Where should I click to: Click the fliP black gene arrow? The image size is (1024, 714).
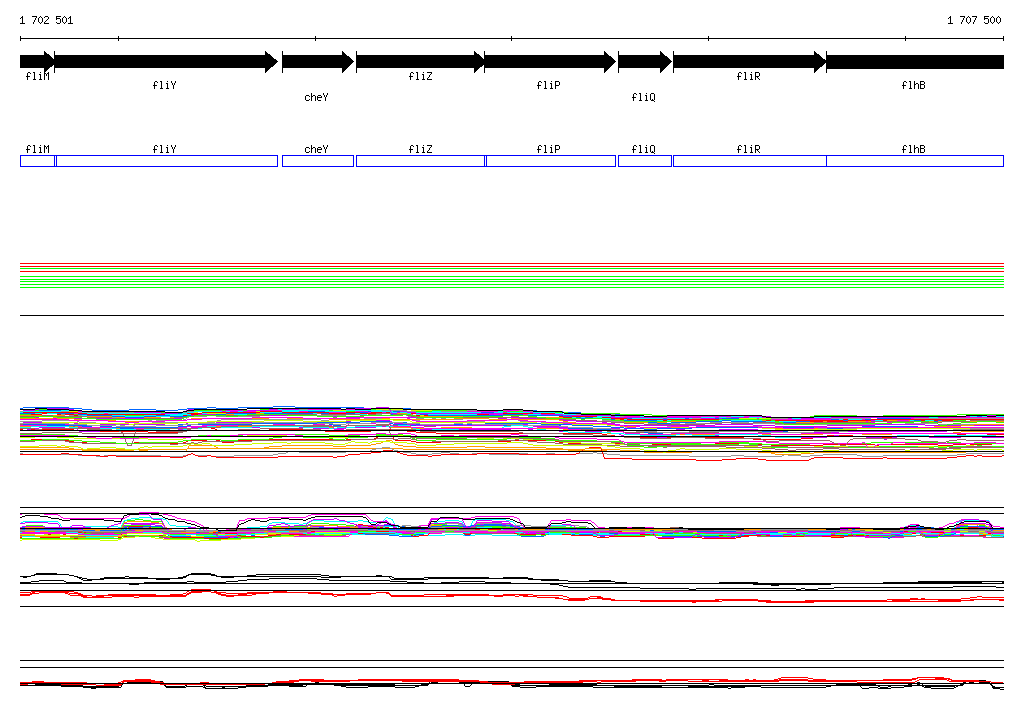(x=551, y=62)
